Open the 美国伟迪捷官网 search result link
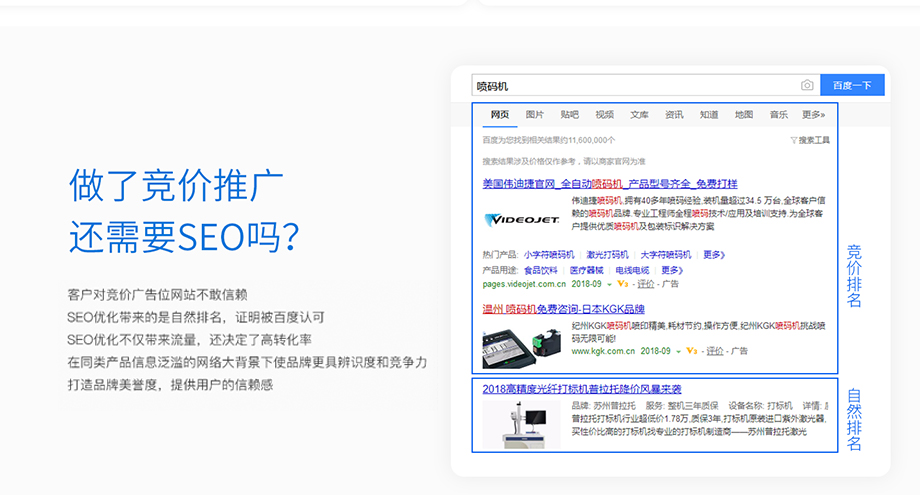This screenshot has width=920, height=495. coord(609,184)
